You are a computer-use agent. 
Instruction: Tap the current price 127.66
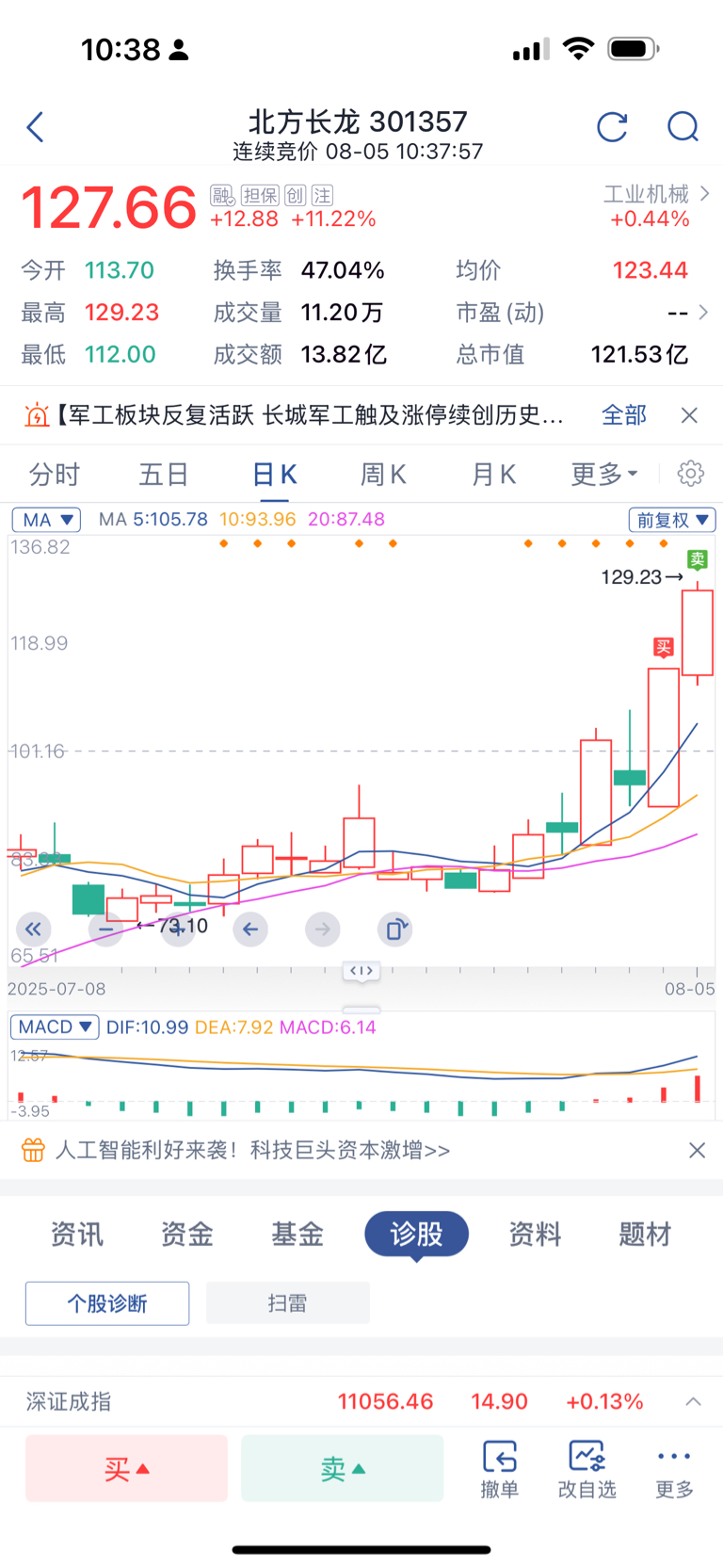(x=108, y=208)
